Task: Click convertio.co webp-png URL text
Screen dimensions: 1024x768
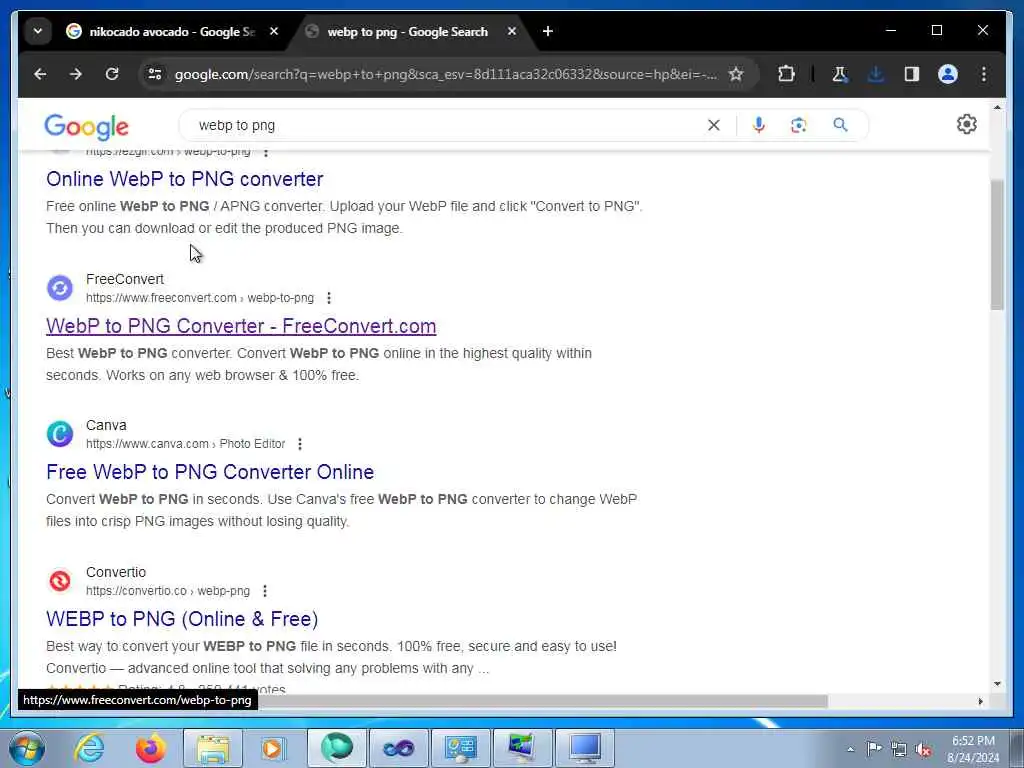Action: pyautogui.click(x=168, y=591)
